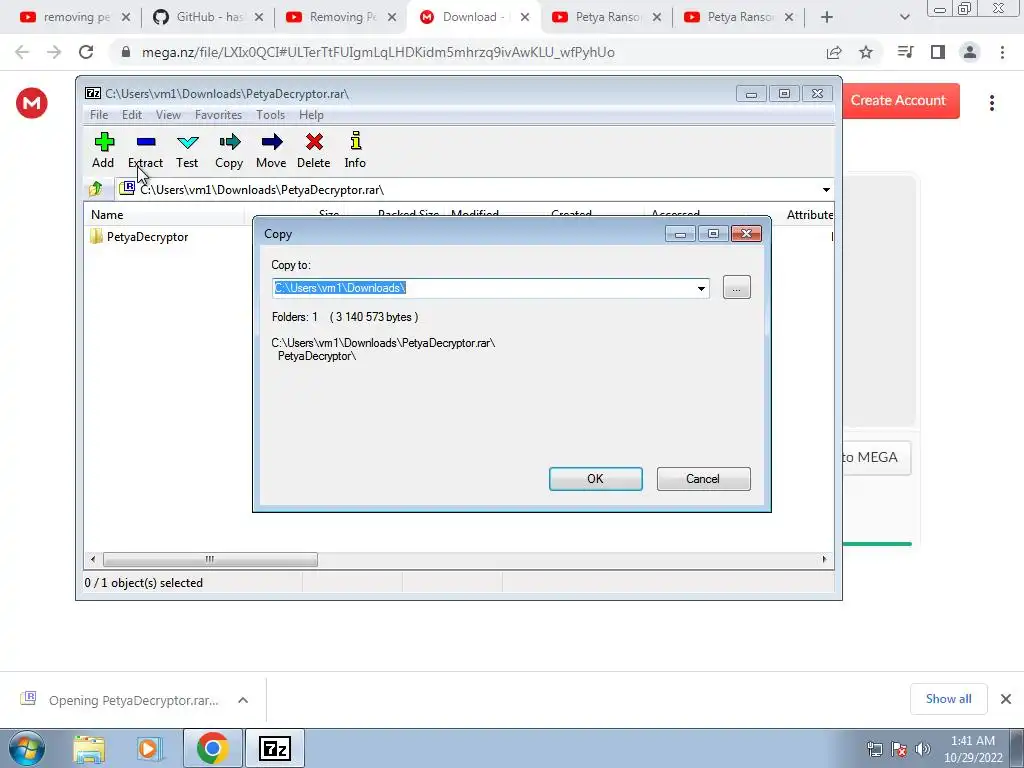Click the taskbar clock showing 1:41 AM

pos(972,748)
